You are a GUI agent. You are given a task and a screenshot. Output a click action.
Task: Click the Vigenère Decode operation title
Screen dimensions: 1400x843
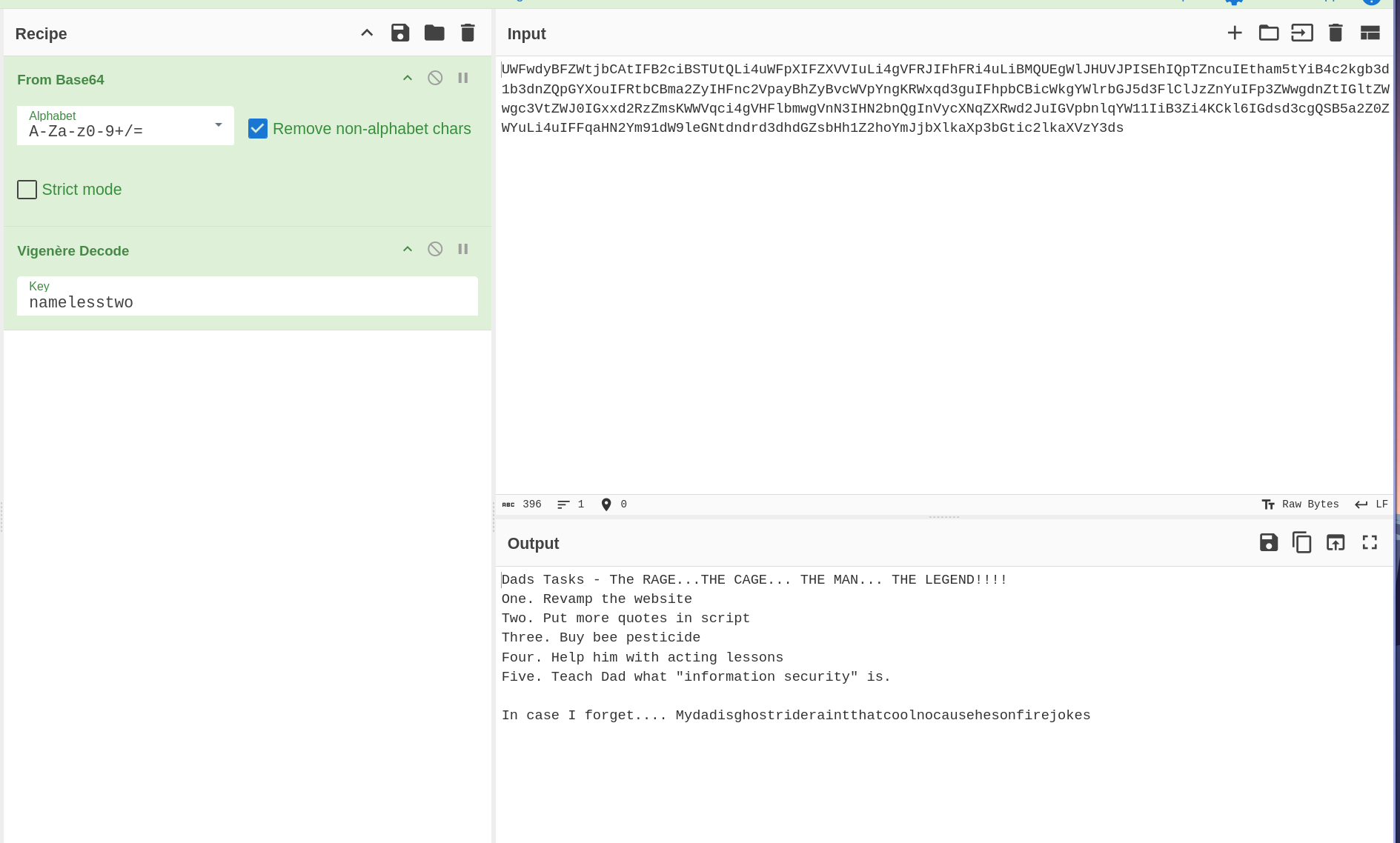73,251
